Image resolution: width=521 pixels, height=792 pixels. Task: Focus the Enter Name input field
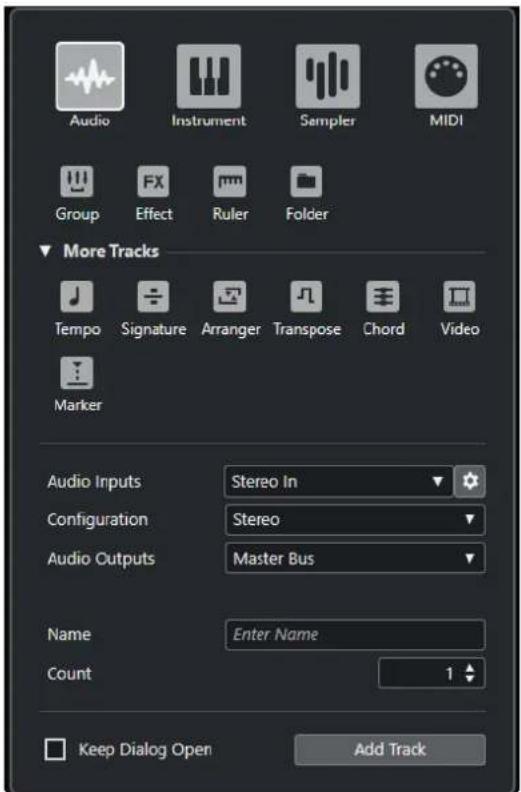(355, 634)
